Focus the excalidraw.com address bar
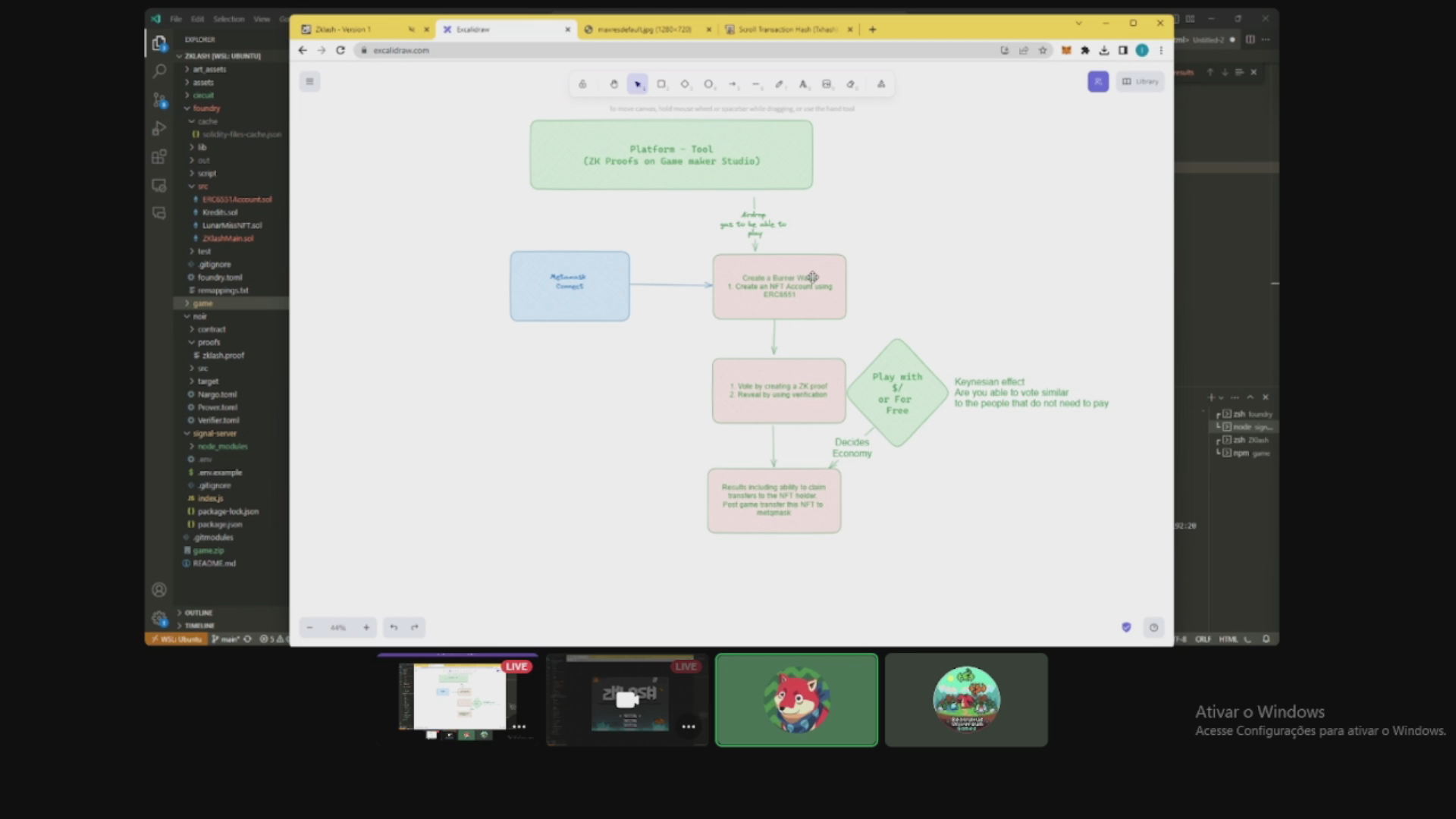 tap(675, 50)
